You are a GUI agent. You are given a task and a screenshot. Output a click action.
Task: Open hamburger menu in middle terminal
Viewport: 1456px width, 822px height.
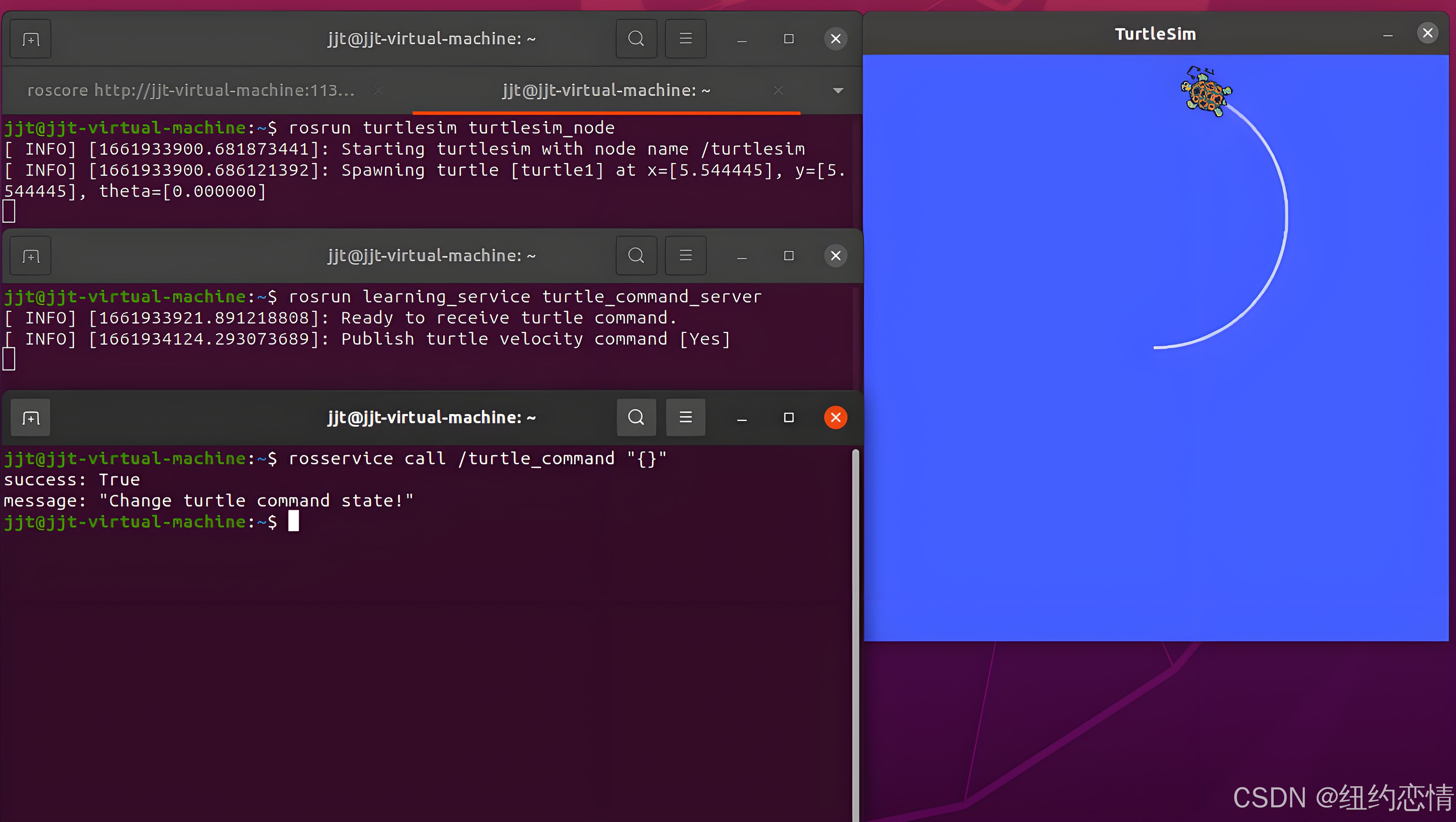[685, 256]
